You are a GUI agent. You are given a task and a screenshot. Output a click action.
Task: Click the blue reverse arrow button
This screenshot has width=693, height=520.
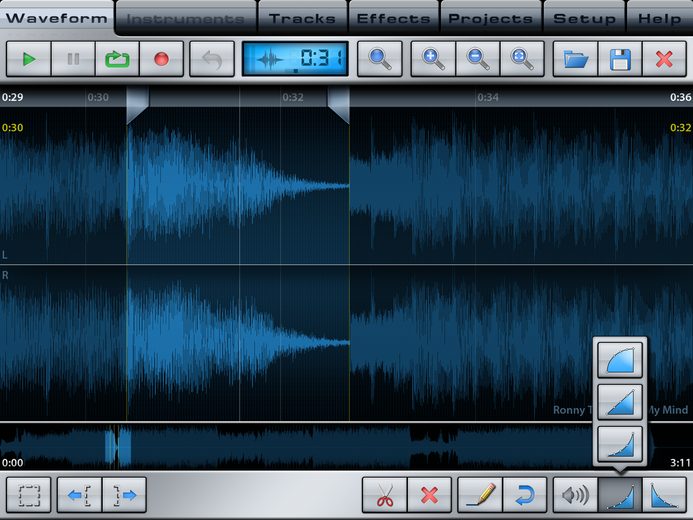tap(525, 495)
